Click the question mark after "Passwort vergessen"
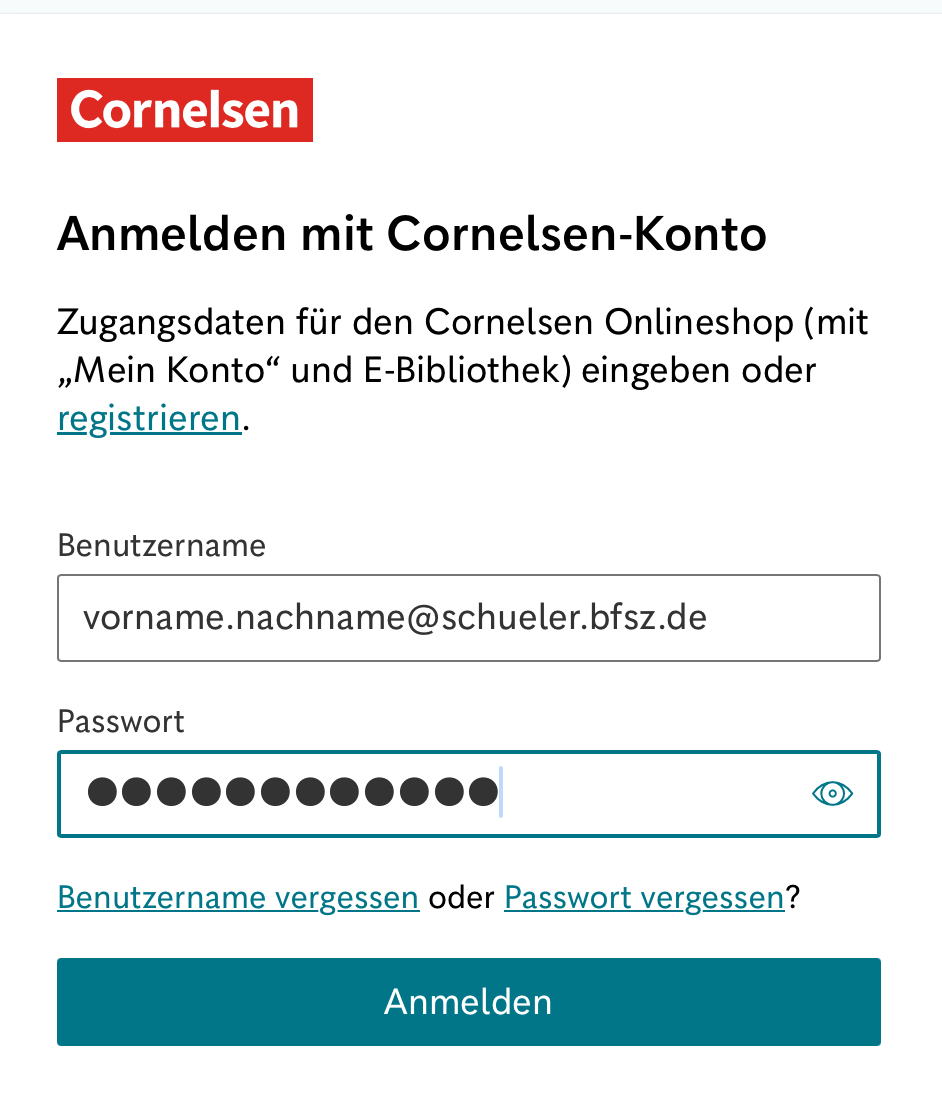Image resolution: width=942 pixels, height=1103 pixels. tap(793, 898)
